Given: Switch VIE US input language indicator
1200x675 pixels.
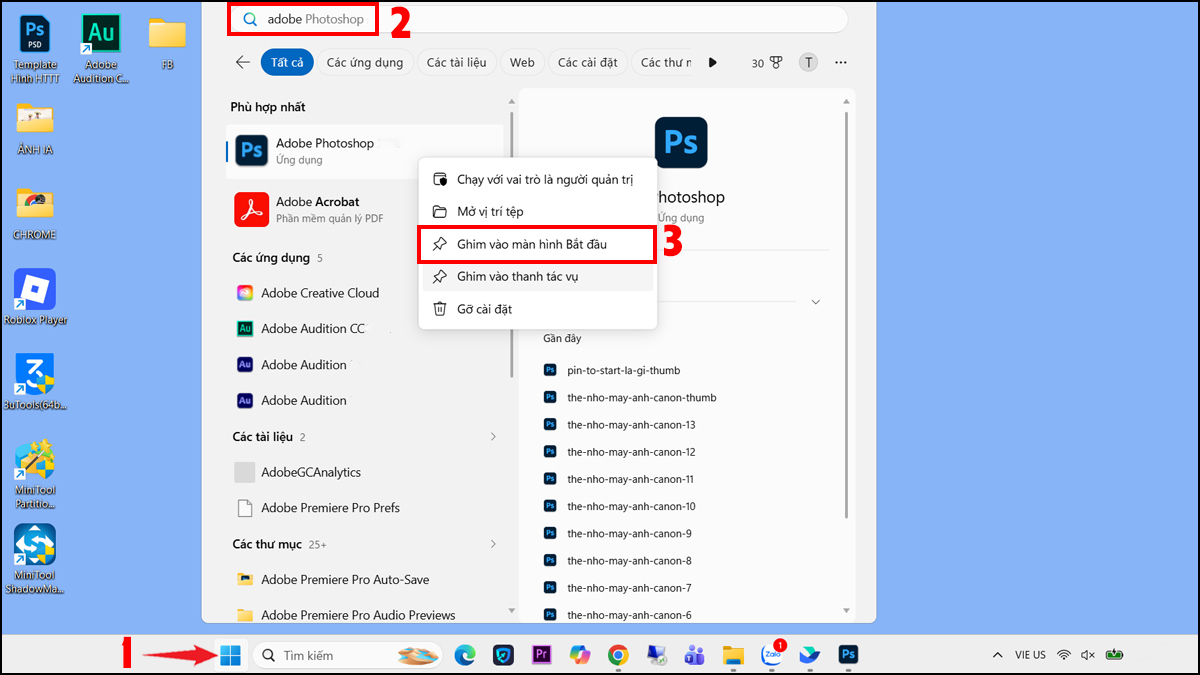Looking at the screenshot, I should 1030,655.
